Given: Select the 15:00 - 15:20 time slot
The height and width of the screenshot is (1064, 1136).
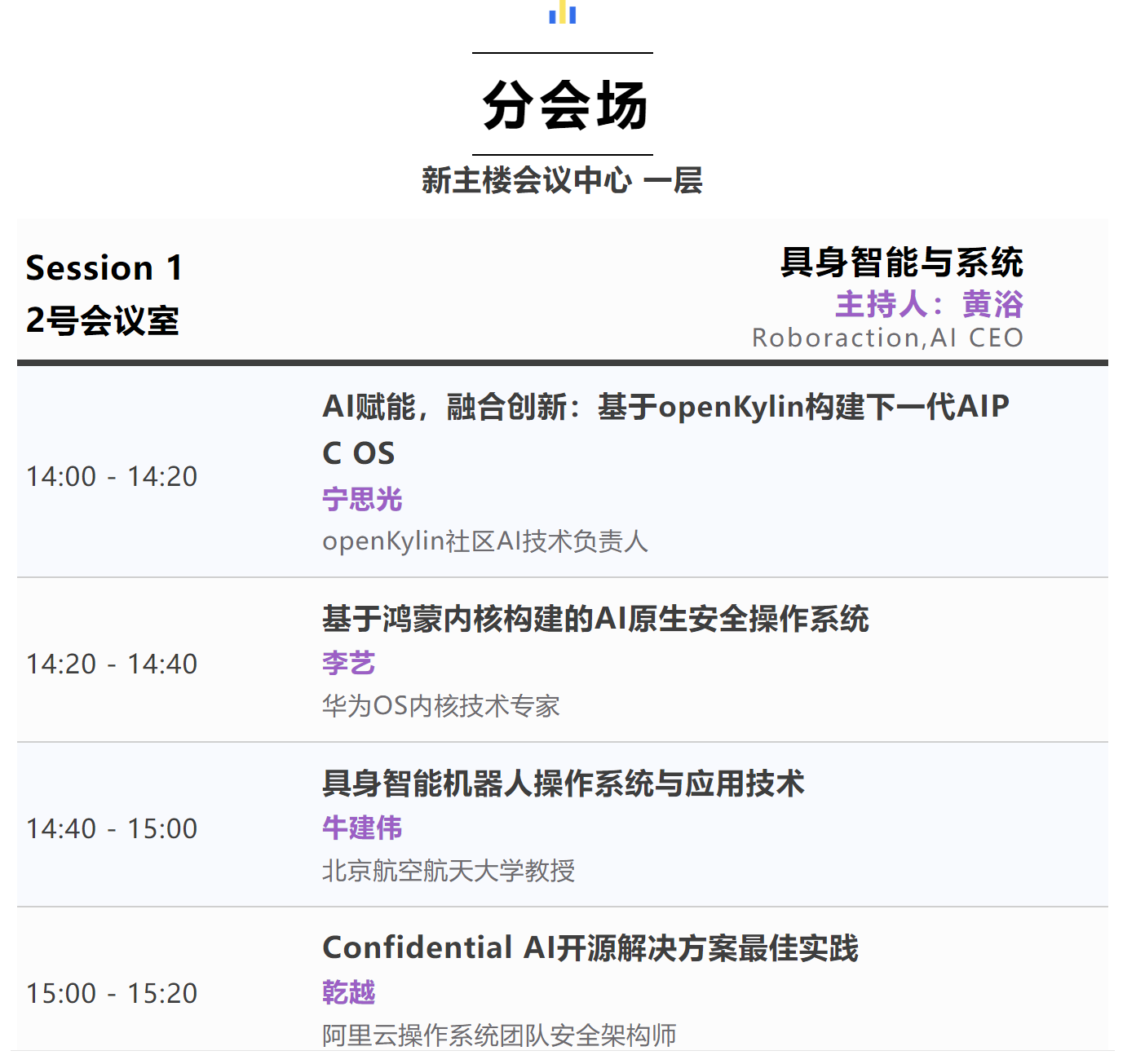Looking at the screenshot, I should 112,993.
